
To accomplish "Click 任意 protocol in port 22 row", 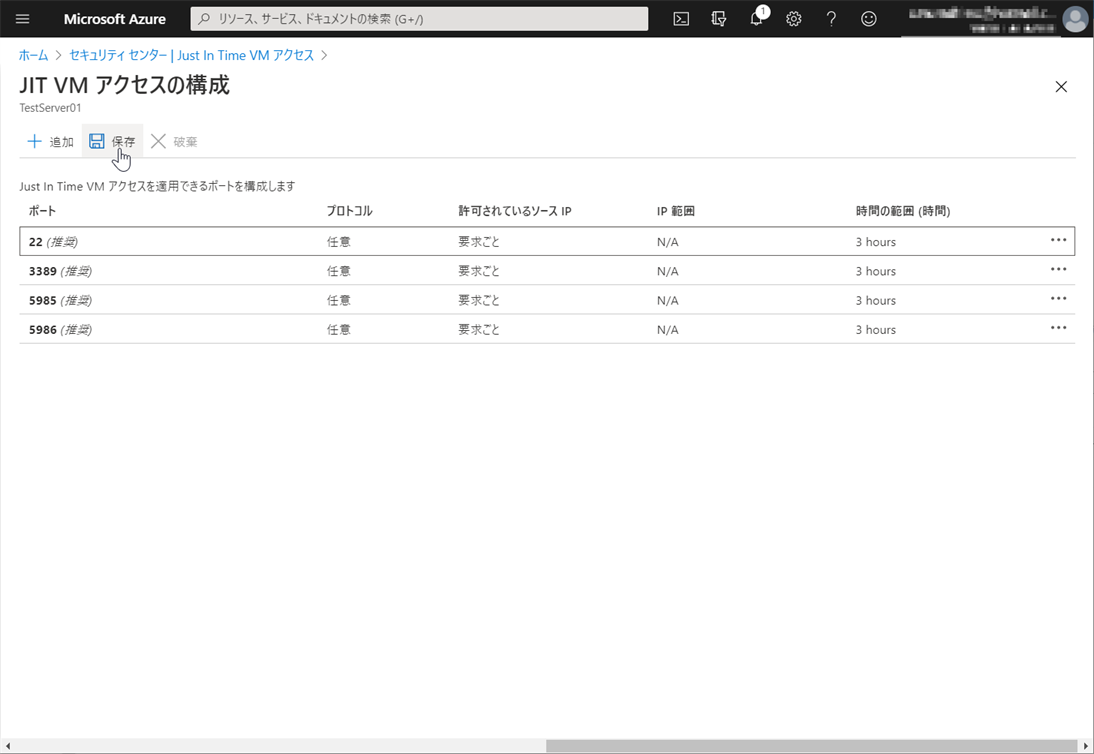I will 338,242.
